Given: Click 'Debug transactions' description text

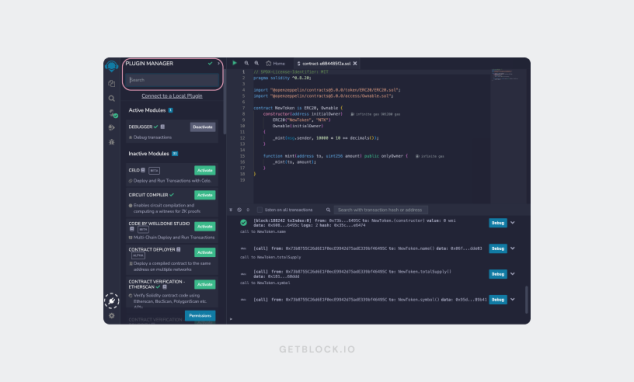Looking at the screenshot, I should [x=152, y=137].
